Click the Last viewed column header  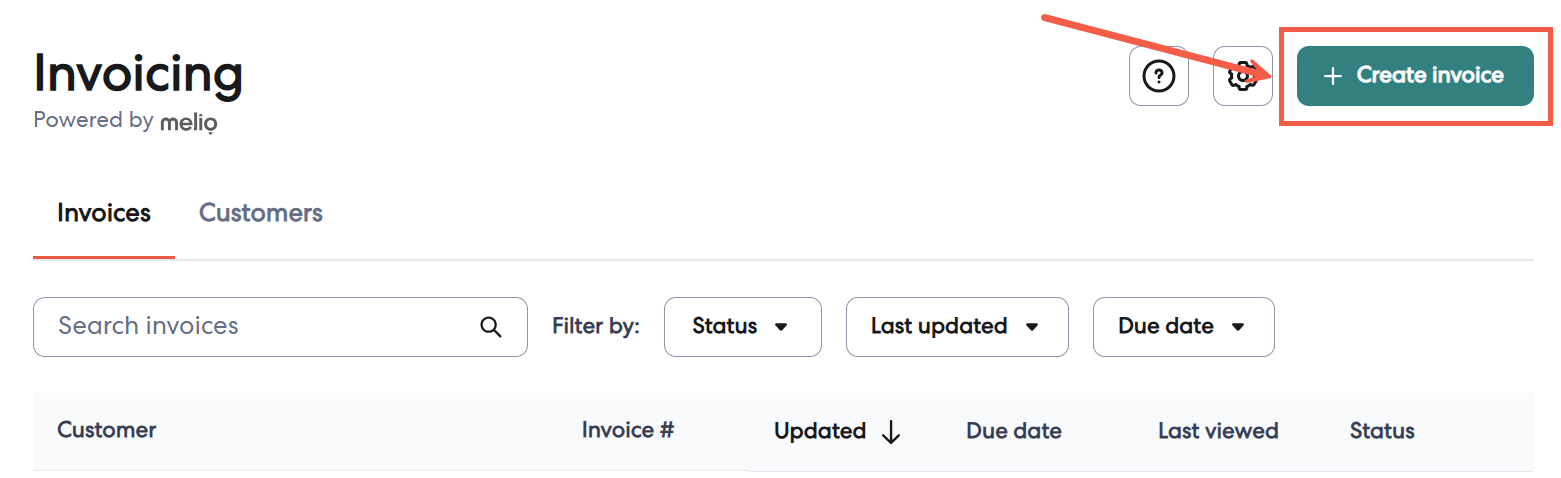(x=1218, y=431)
